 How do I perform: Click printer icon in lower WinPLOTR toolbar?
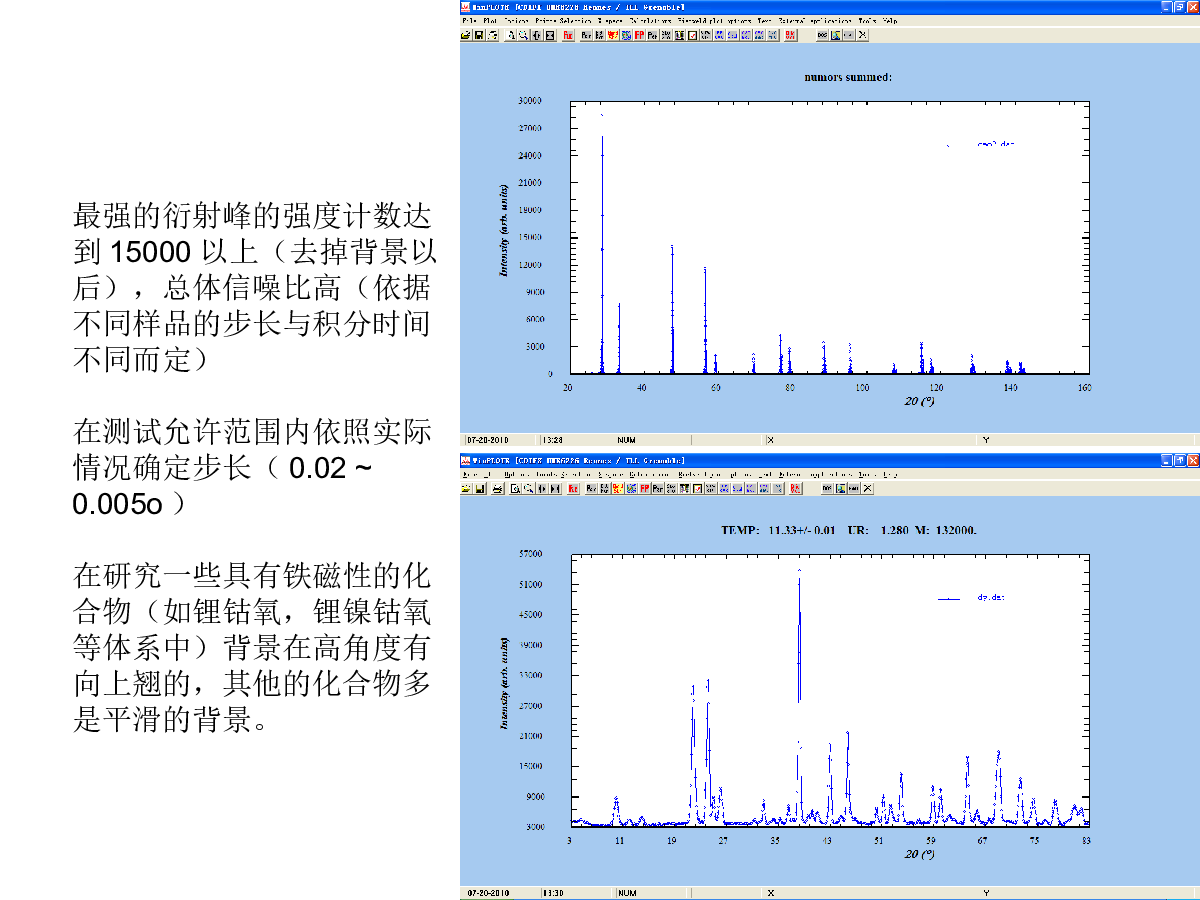498,488
